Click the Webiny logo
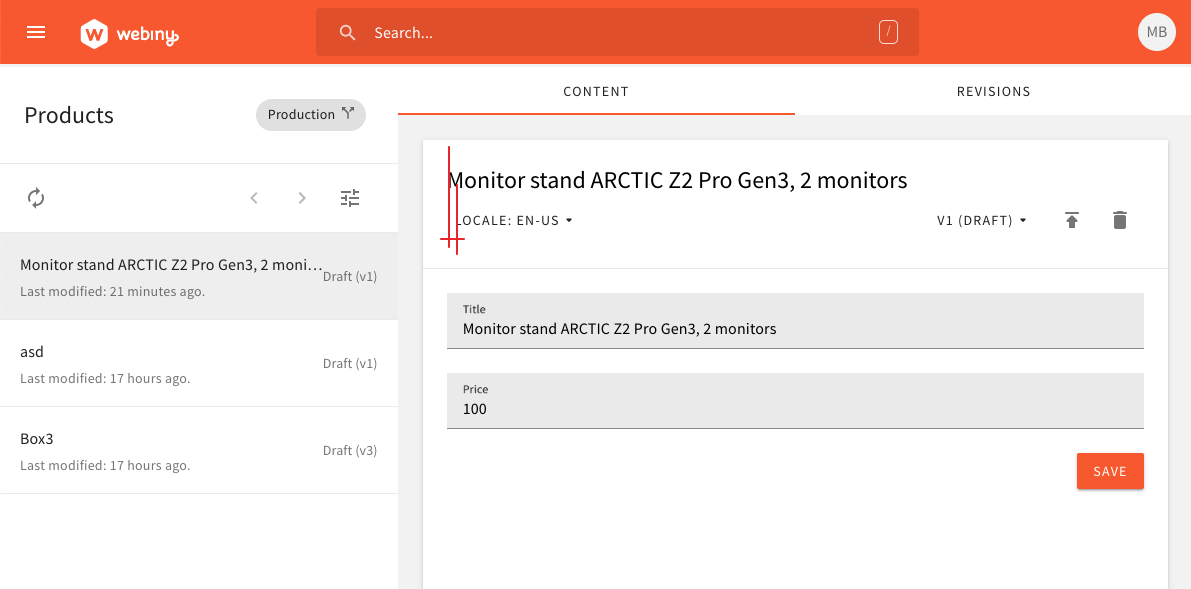Image resolution: width=1191 pixels, height=589 pixels. [129, 33]
